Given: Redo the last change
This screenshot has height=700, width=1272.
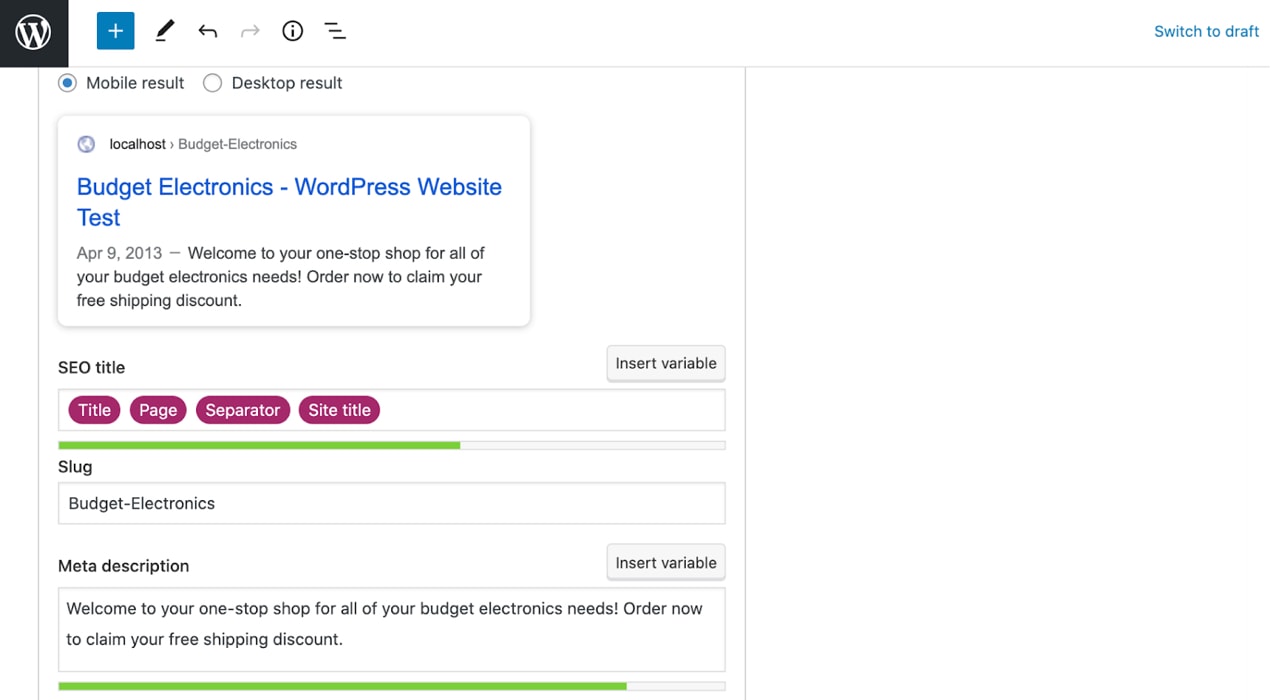Looking at the screenshot, I should [249, 31].
